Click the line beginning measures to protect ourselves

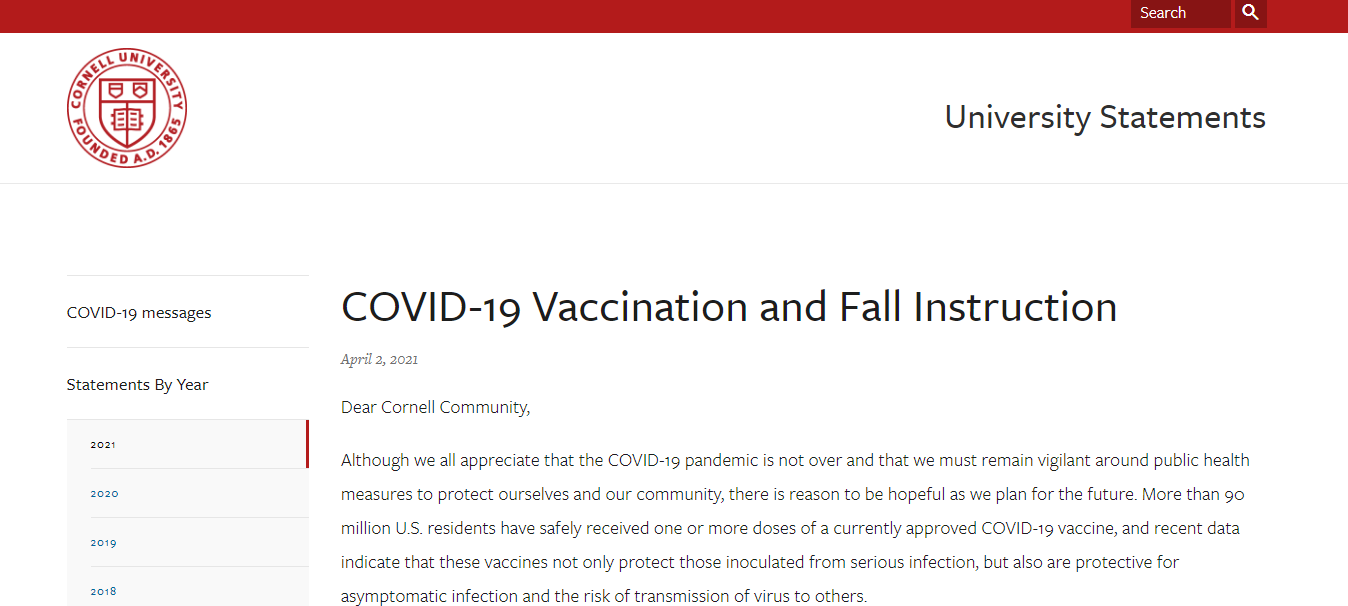793,494
